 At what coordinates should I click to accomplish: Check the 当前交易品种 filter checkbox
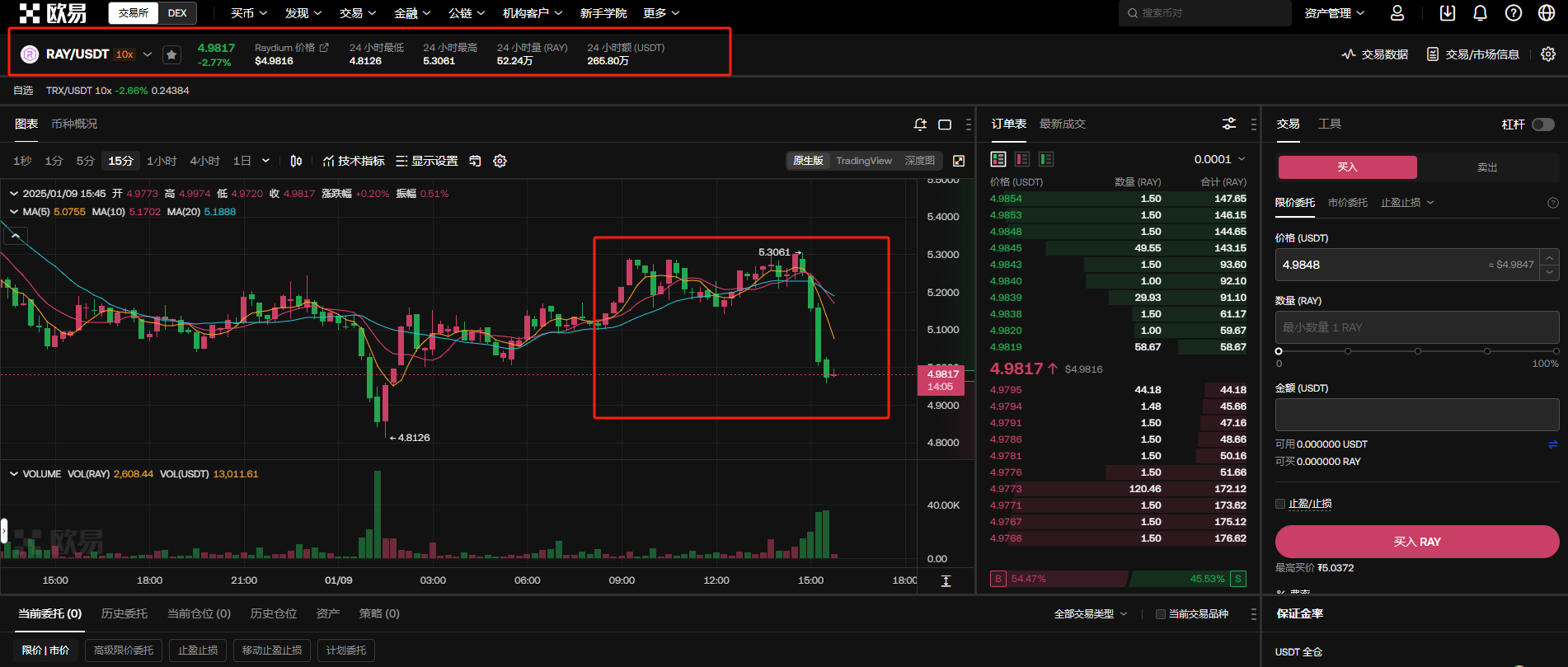point(1161,614)
